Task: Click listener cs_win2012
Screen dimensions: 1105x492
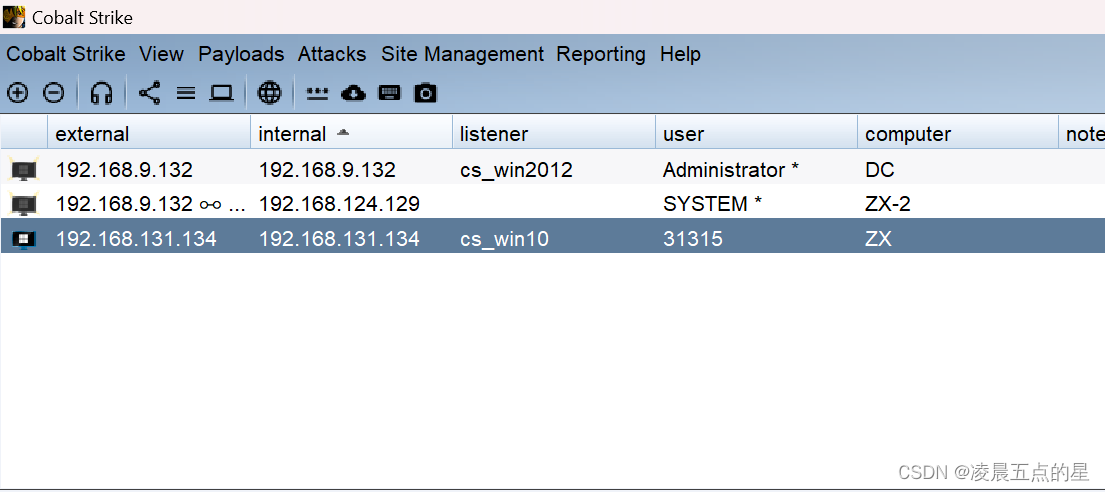Action: [517, 170]
